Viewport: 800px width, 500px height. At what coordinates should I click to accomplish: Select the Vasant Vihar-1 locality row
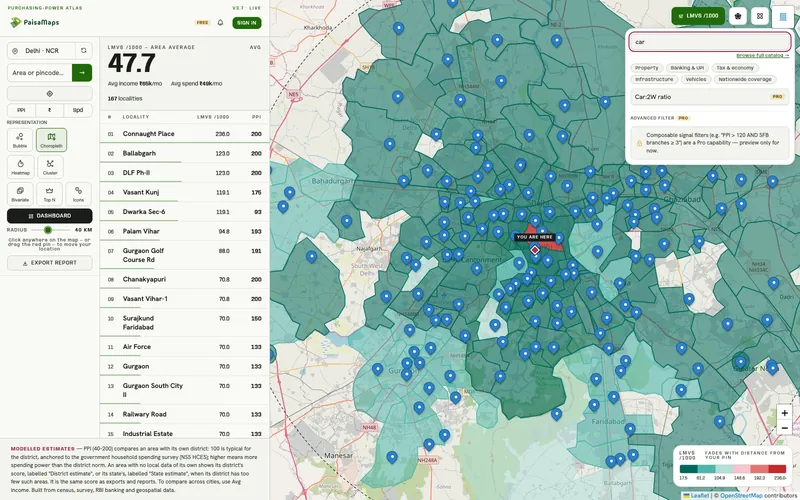(184, 299)
